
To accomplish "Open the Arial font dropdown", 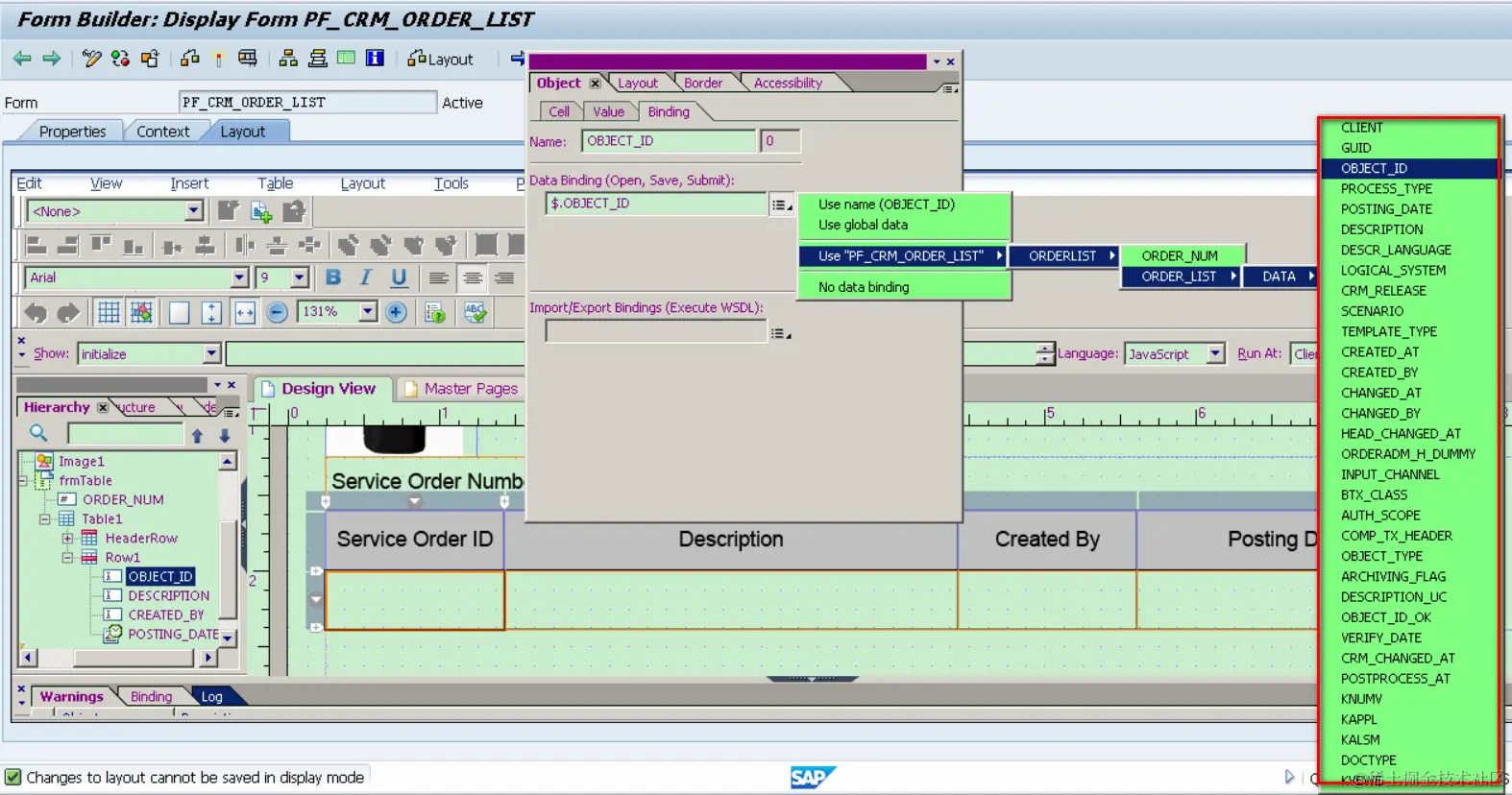I will (239, 277).
